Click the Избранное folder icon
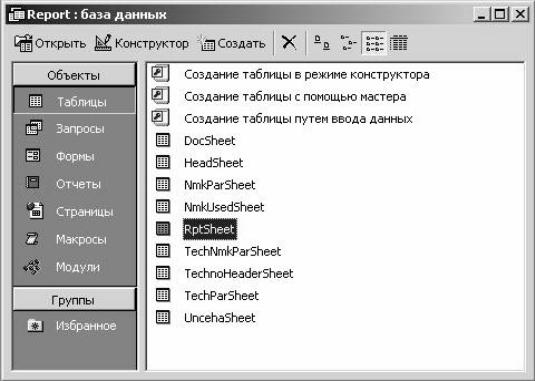 click(x=35, y=325)
